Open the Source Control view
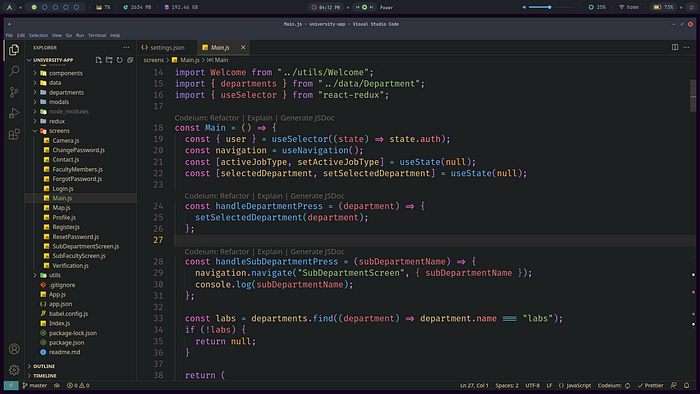Image resolution: width=700 pixels, height=394 pixels. pyautogui.click(x=14, y=92)
